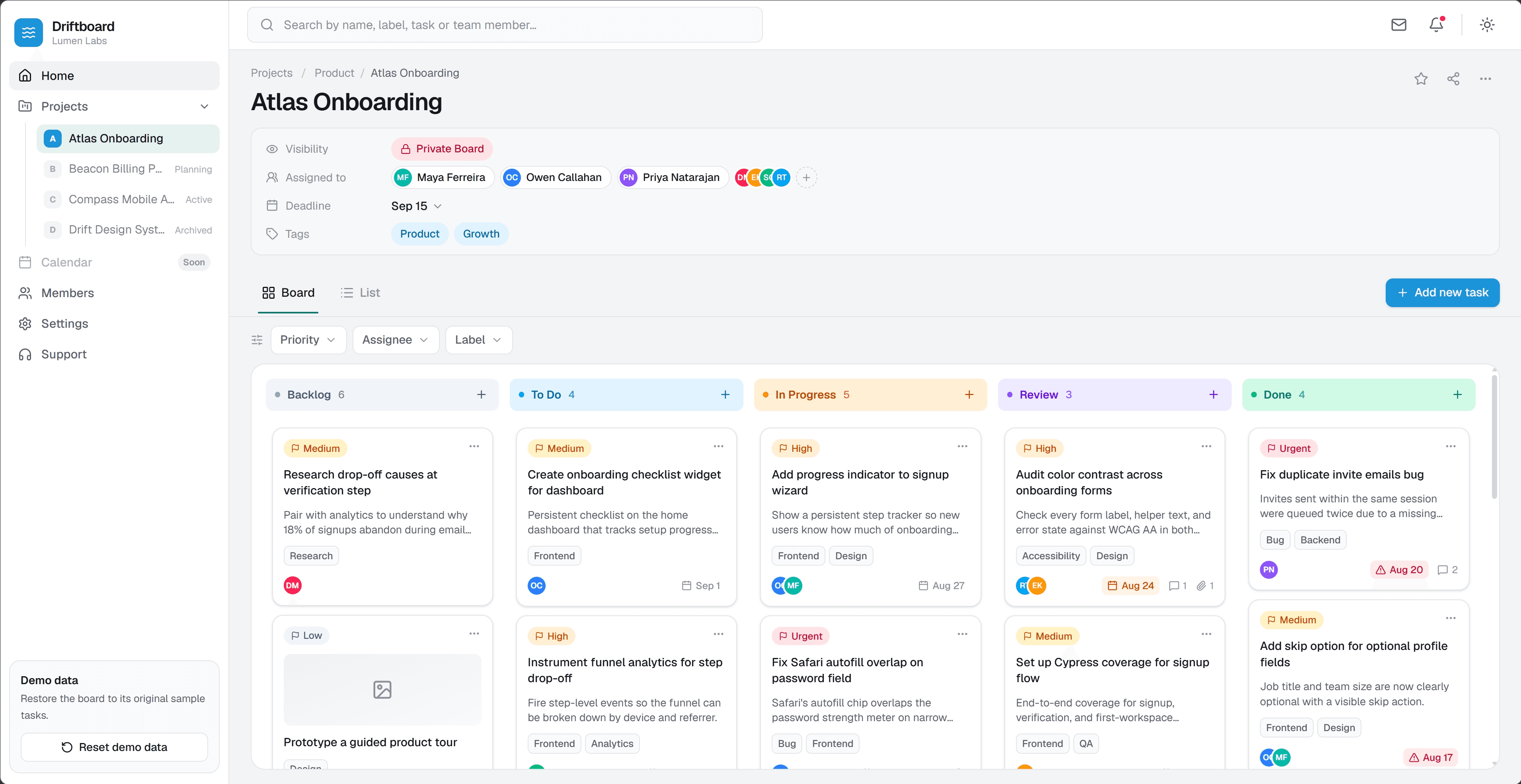The height and width of the screenshot is (784, 1521).
Task: Click the Driftboard logo icon
Action: 28,33
